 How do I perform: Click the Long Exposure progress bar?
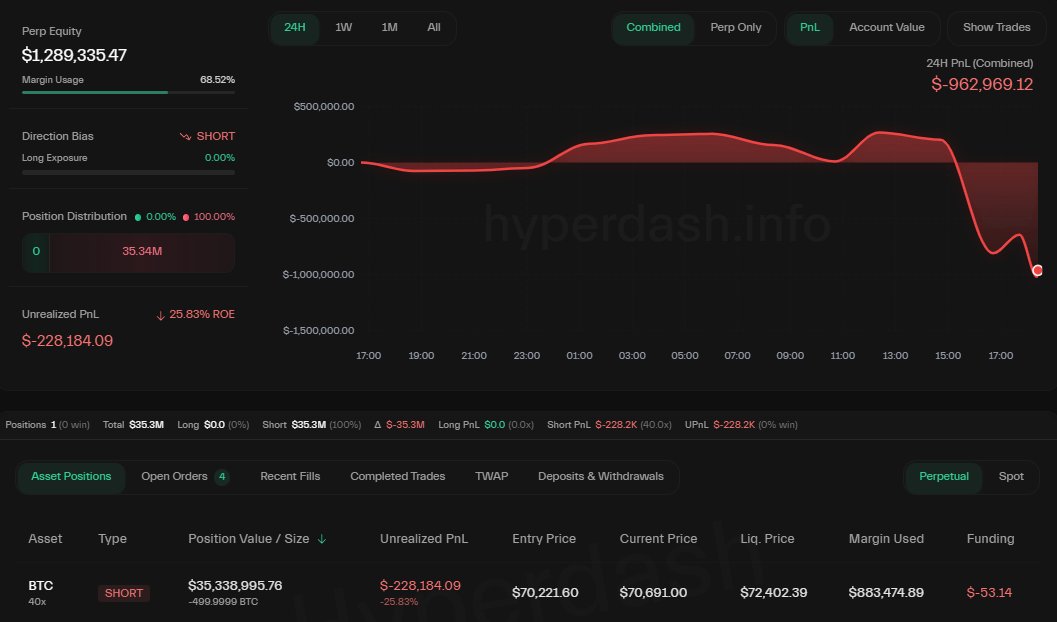(x=128, y=173)
